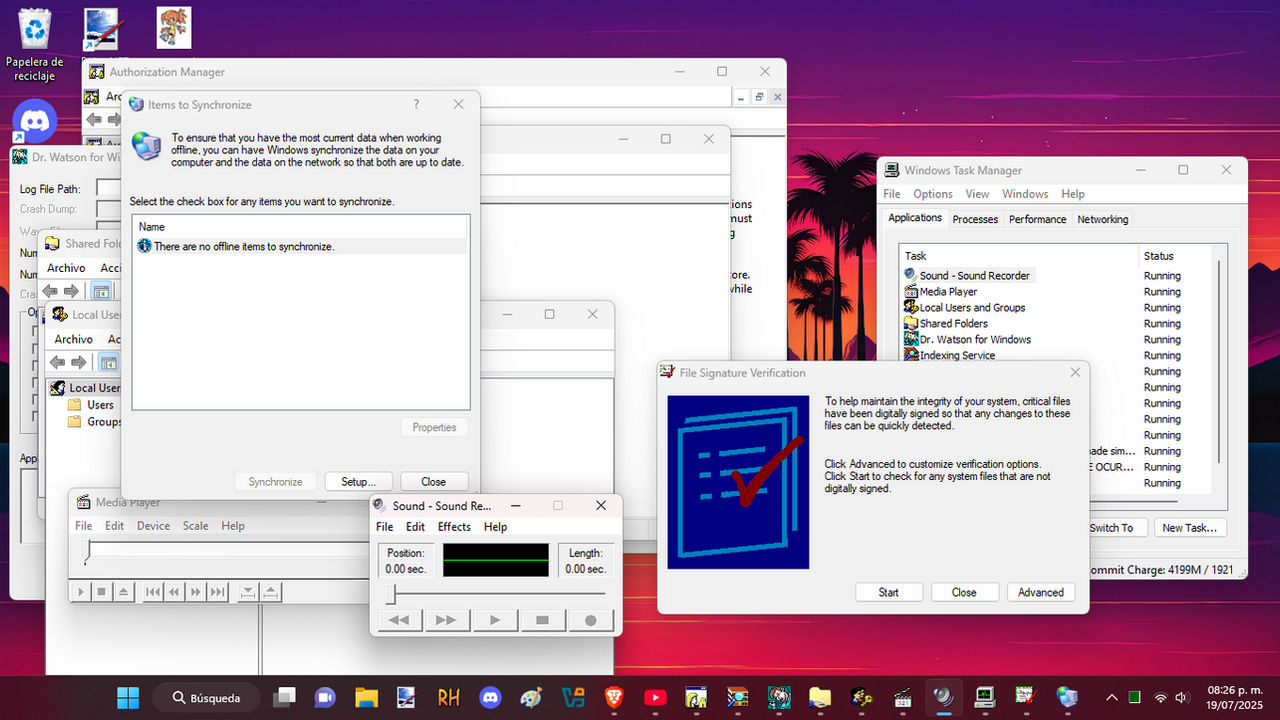Screen dimensions: 1280x720
Task: Open Papelera de reciclaje on the desktop
Action: (x=35, y=45)
